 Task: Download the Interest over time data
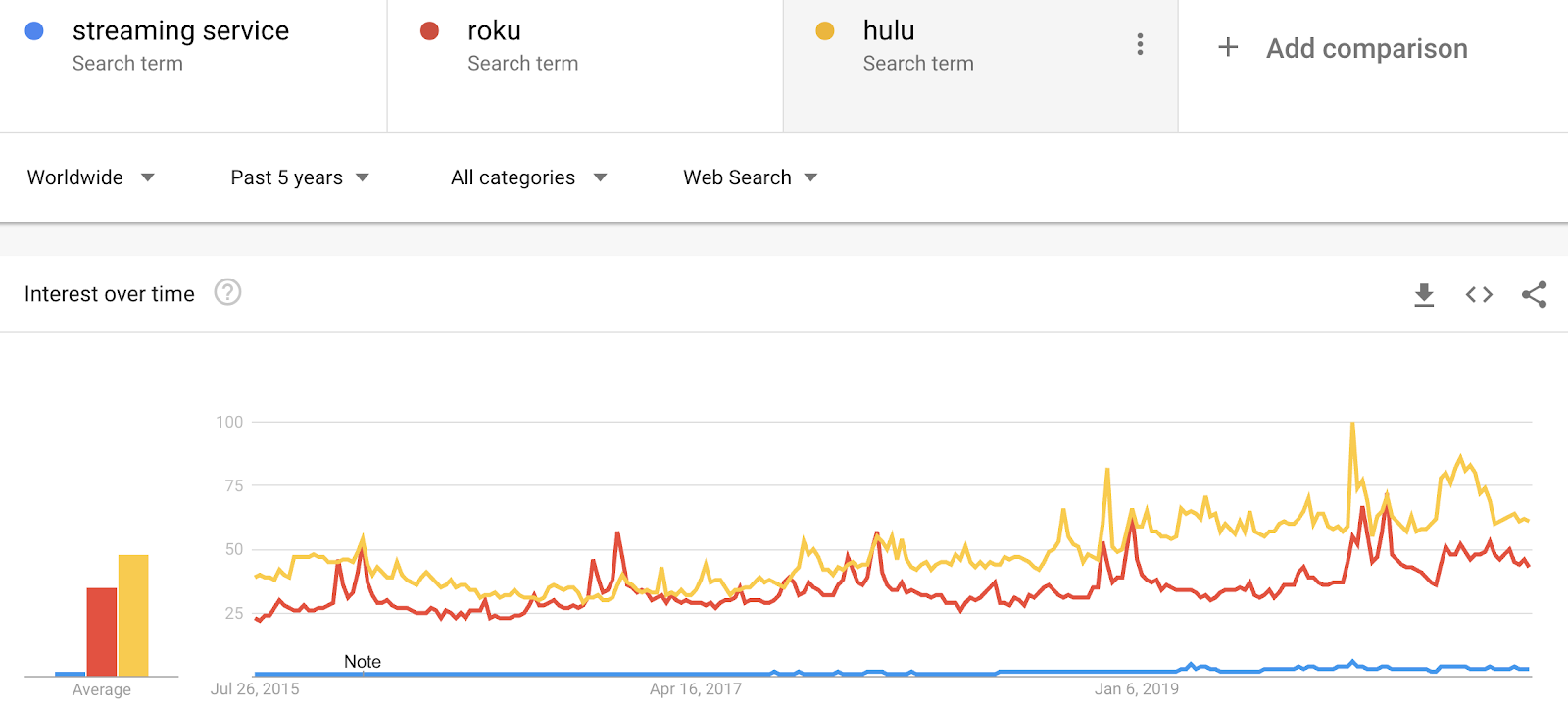pos(1424,294)
